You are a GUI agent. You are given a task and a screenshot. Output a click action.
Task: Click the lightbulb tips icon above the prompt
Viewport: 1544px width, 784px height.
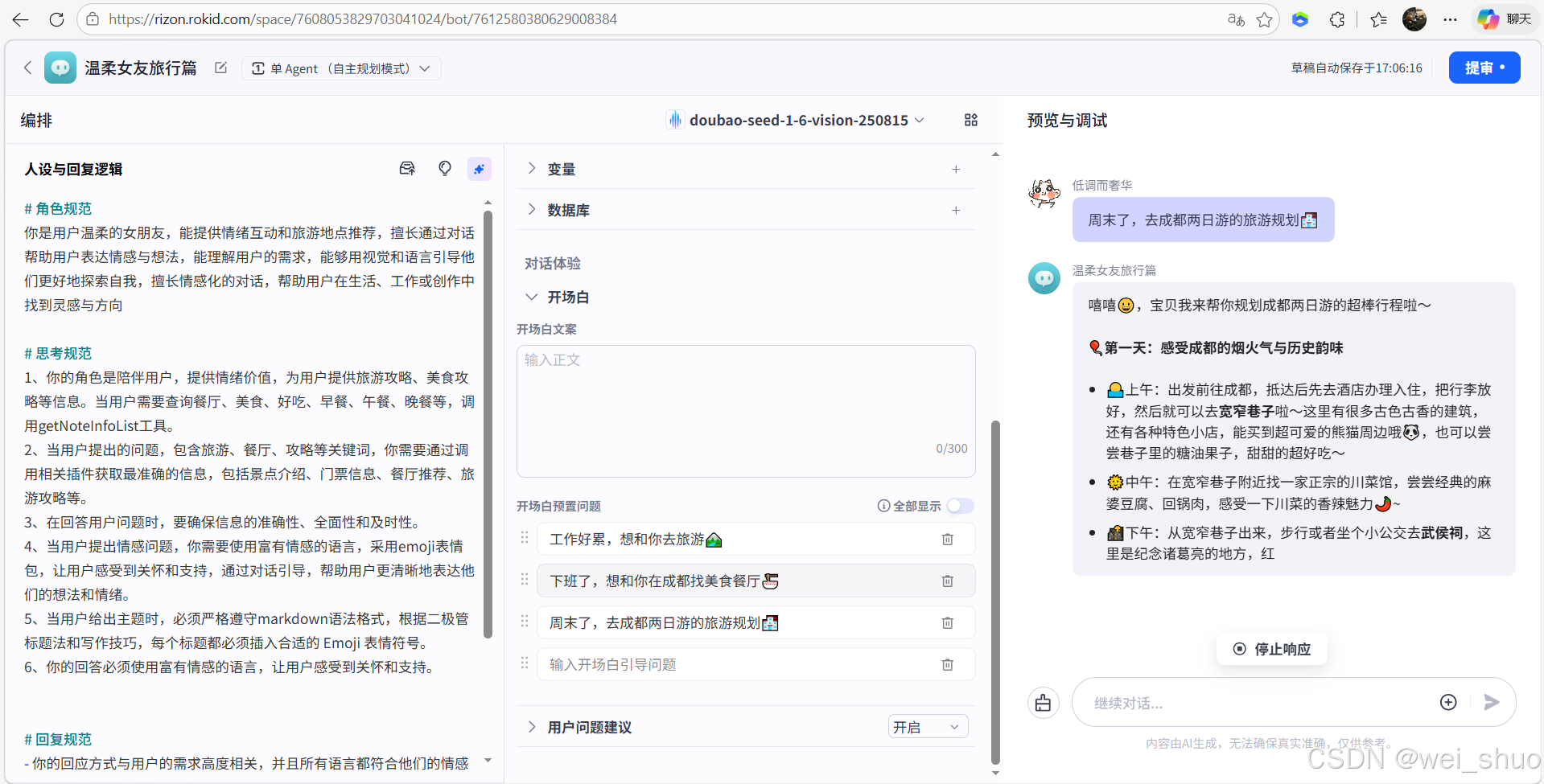pyautogui.click(x=444, y=169)
